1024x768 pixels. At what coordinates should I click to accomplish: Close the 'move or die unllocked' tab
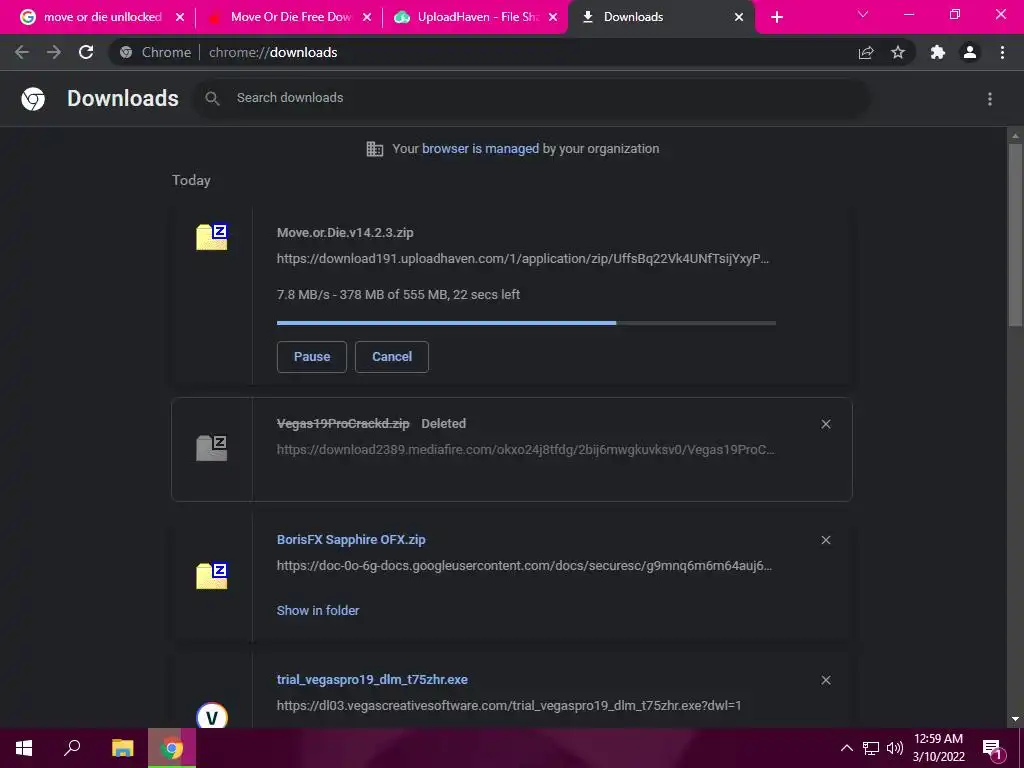pos(180,17)
